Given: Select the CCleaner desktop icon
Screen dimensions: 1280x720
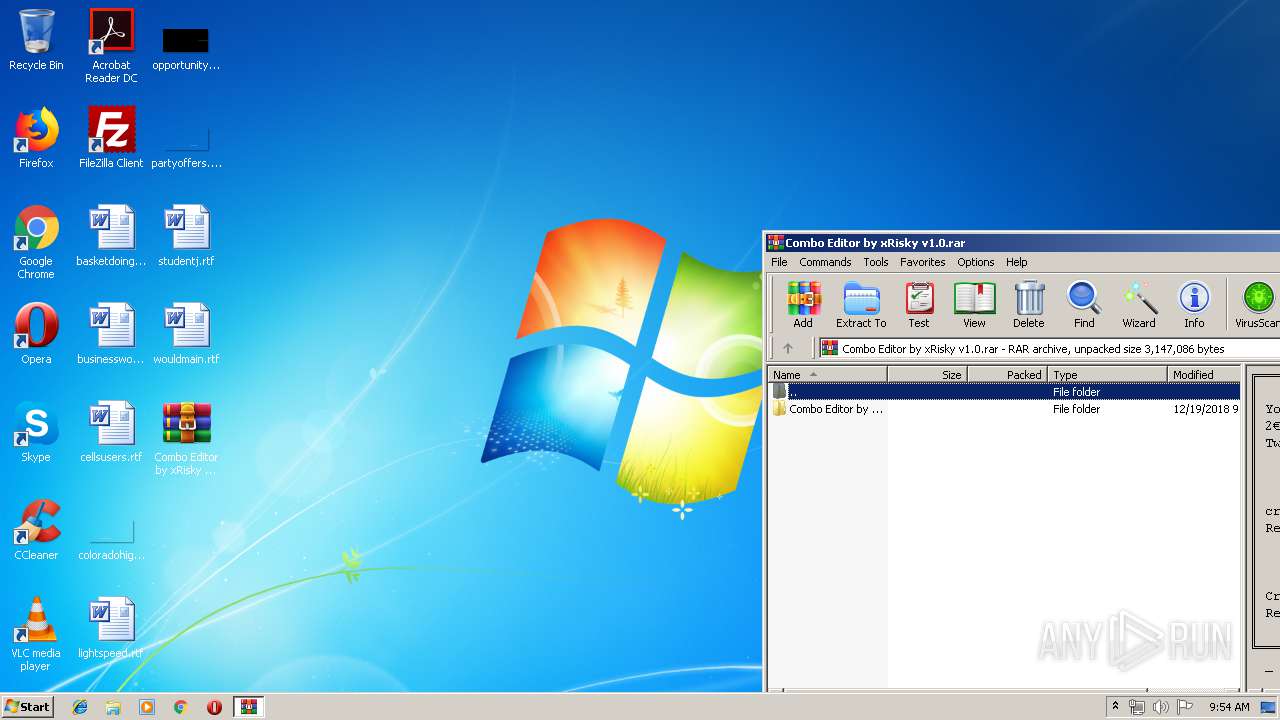Looking at the screenshot, I should click(36, 530).
